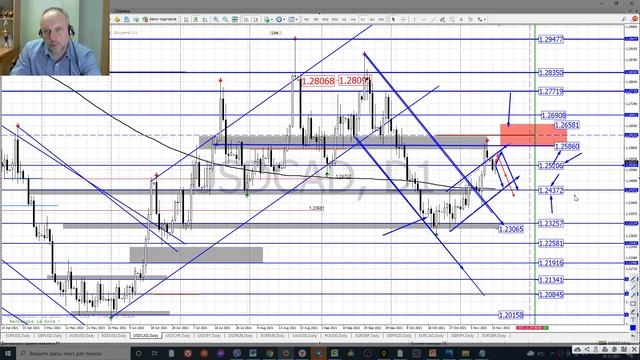The width and height of the screenshot is (640, 360).
Task: Select the text (A) tool
Action: [x=461, y=19]
